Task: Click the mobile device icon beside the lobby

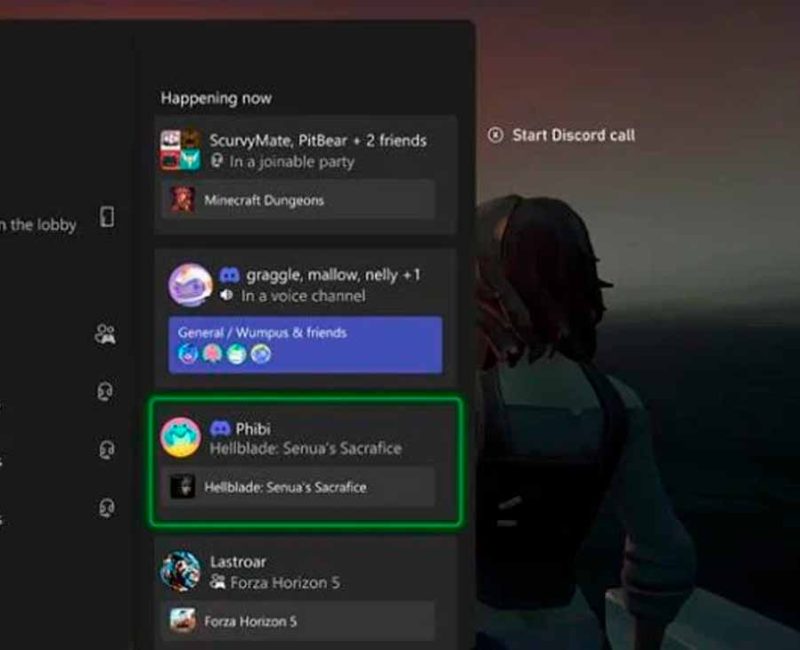Action: pos(107,217)
